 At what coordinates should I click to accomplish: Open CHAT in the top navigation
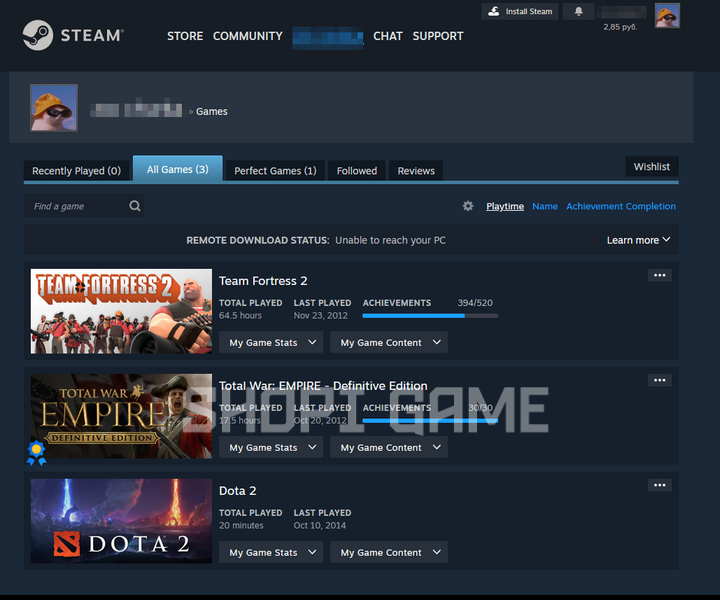point(388,36)
